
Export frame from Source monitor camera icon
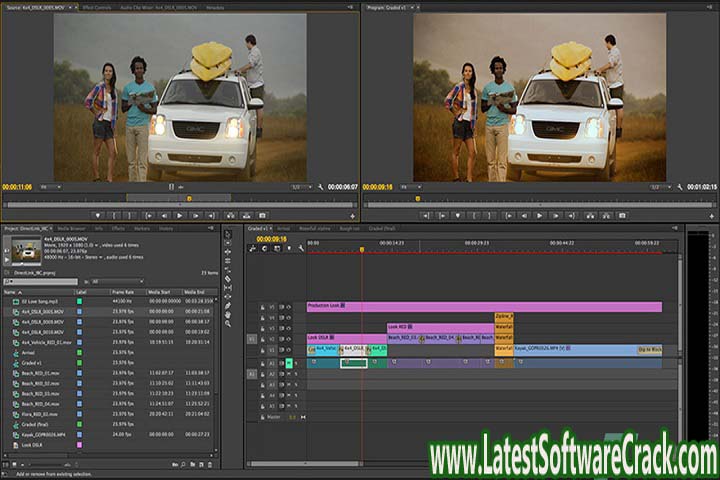(262, 215)
